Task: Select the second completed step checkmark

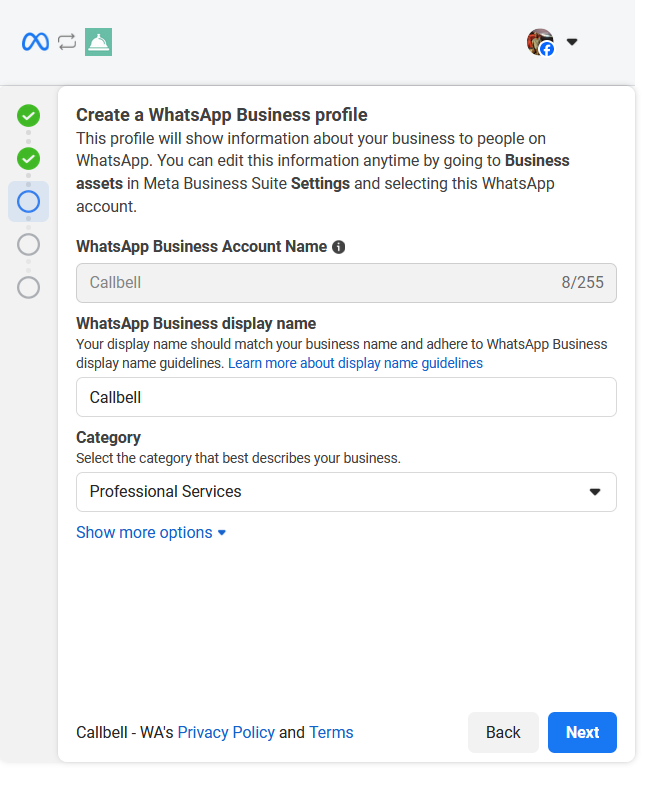Action: [x=29, y=159]
